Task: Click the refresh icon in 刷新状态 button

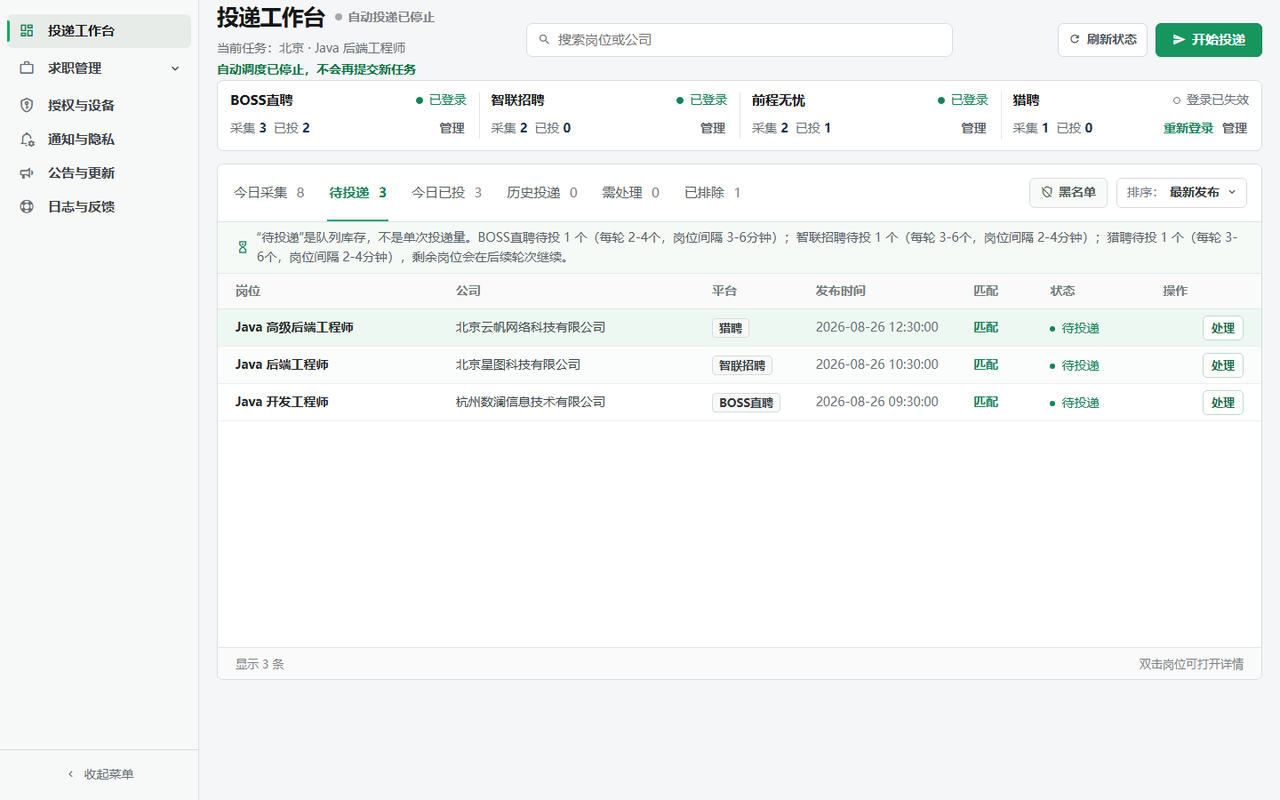Action: pyautogui.click(x=1075, y=40)
